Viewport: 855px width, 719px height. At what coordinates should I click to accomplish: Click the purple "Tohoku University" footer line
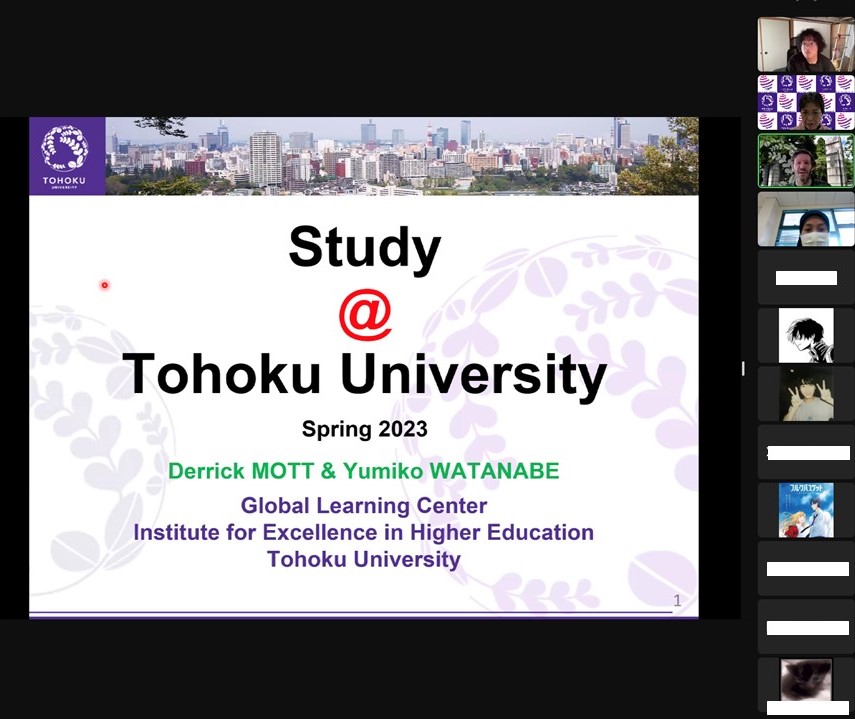point(364,559)
